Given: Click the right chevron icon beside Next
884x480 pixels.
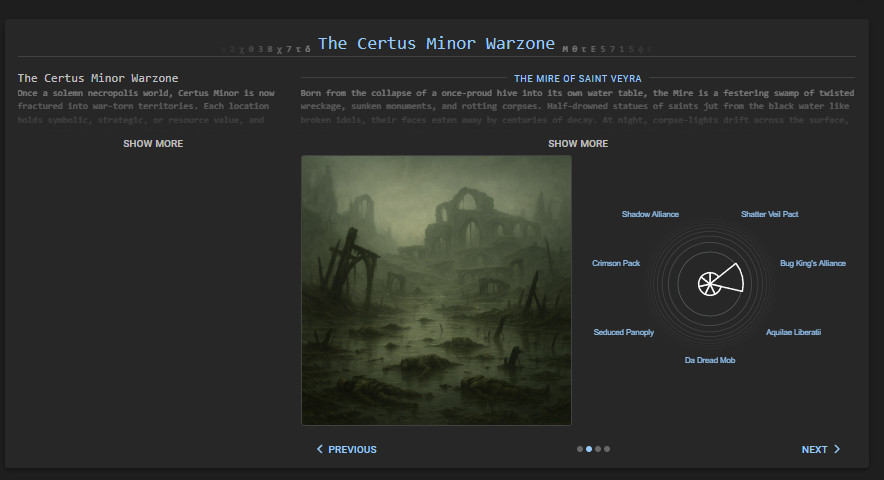Looking at the screenshot, I should 837,450.
